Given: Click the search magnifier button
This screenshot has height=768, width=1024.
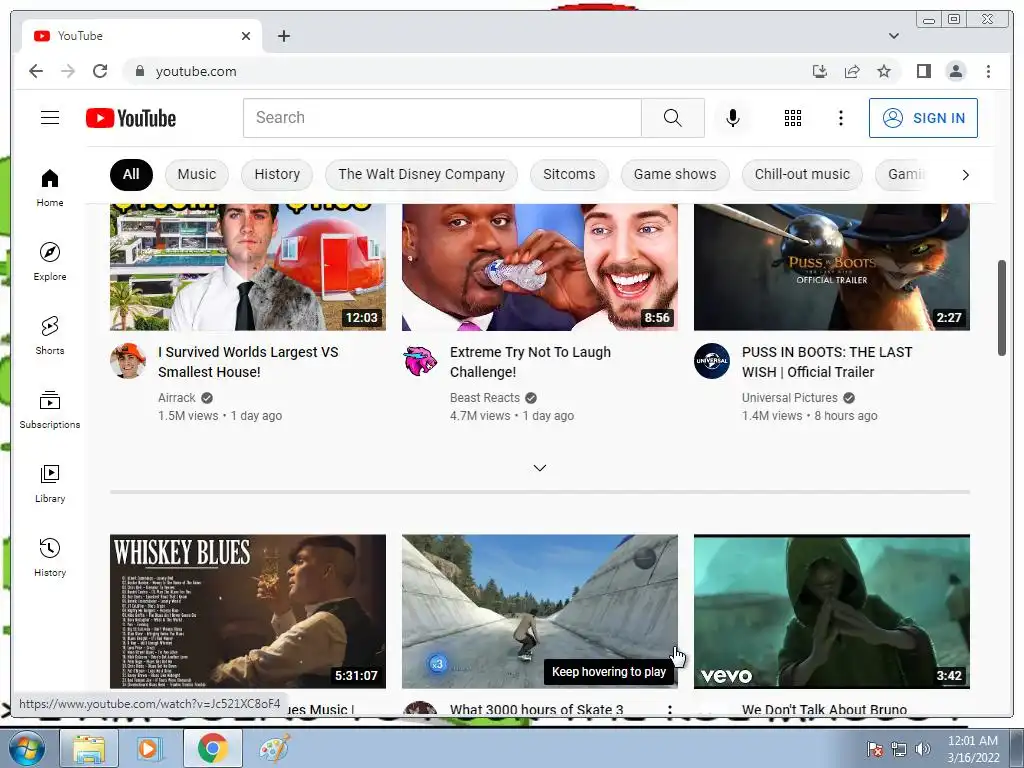Looking at the screenshot, I should (x=673, y=118).
